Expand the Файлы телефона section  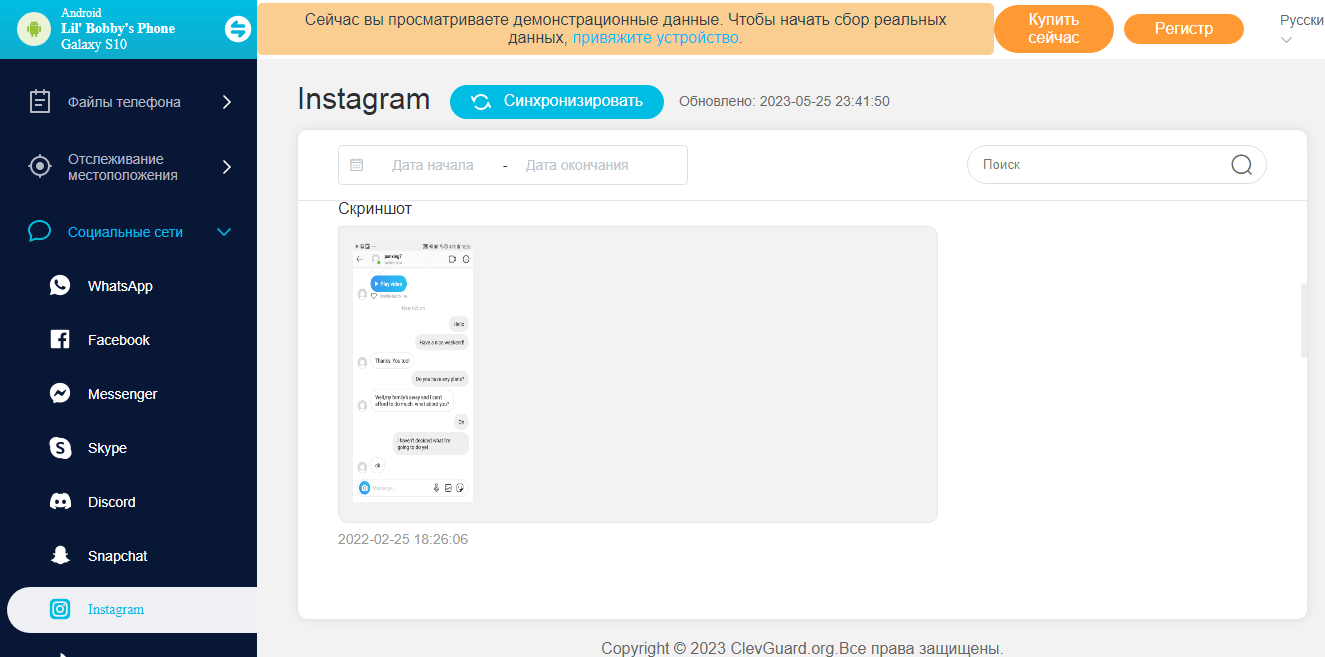click(x=226, y=102)
